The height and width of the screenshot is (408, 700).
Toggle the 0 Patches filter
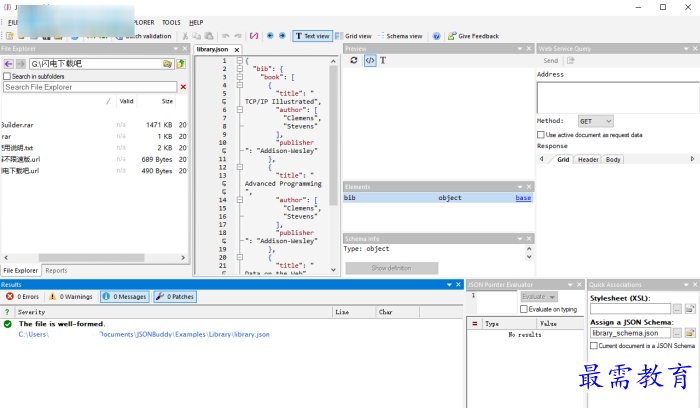point(175,296)
